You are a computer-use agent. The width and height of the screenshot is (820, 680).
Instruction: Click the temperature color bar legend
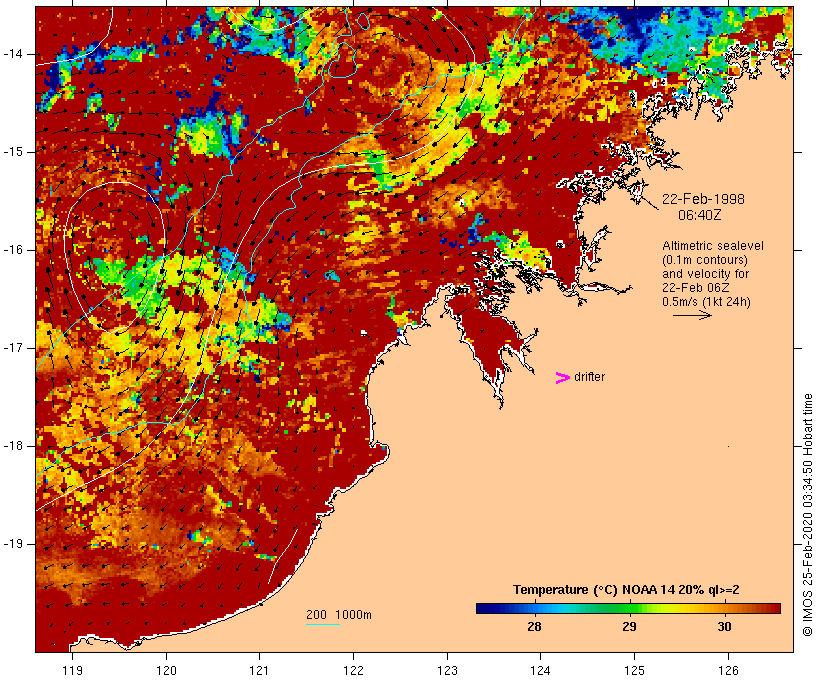pyautogui.click(x=628, y=608)
